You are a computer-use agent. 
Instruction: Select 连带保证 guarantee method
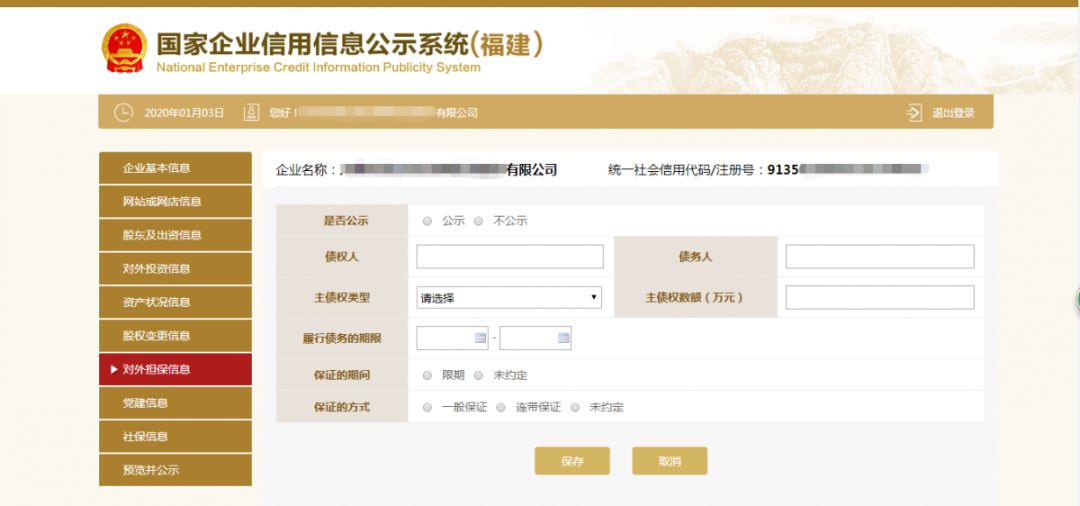coord(501,407)
